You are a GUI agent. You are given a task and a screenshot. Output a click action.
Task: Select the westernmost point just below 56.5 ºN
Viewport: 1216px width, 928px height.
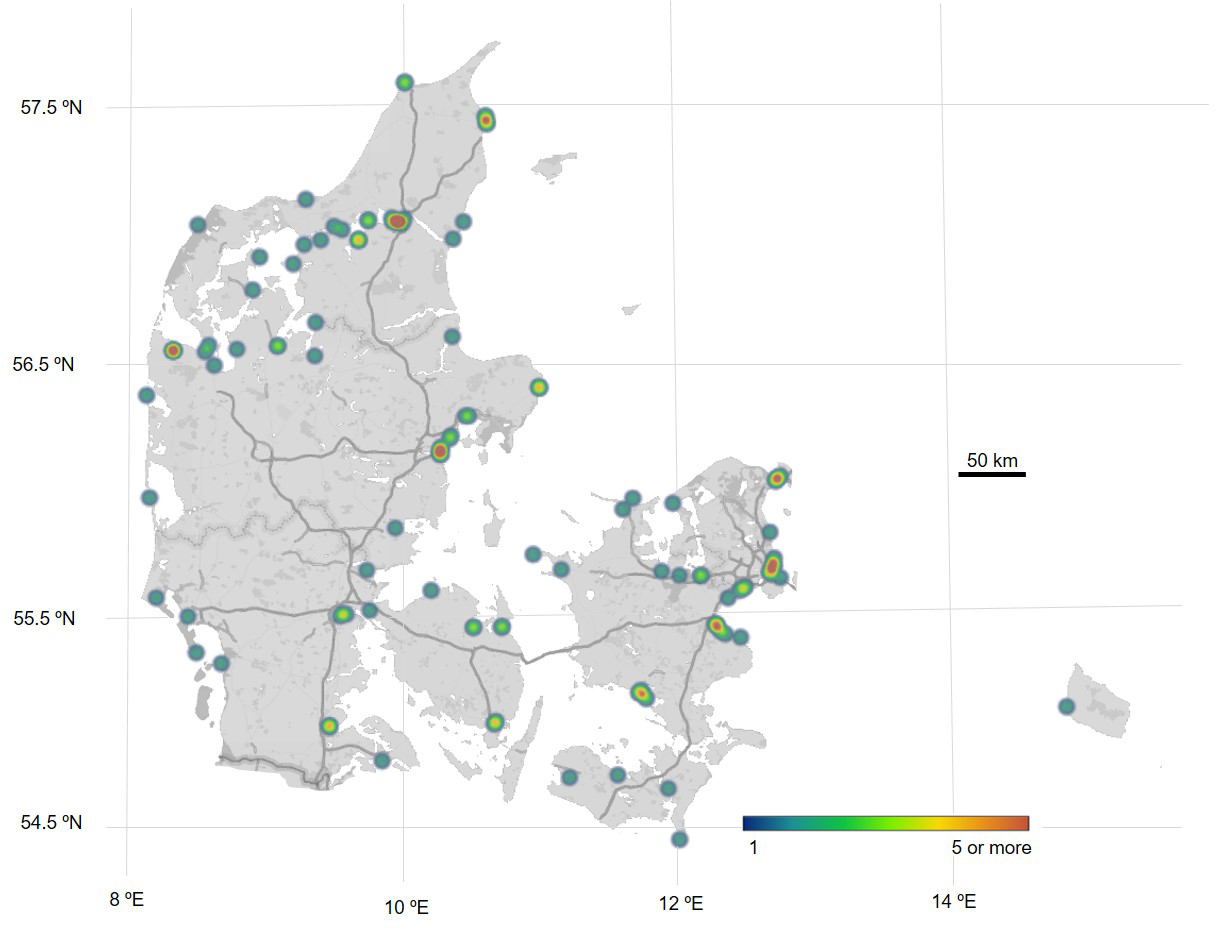tap(146, 395)
